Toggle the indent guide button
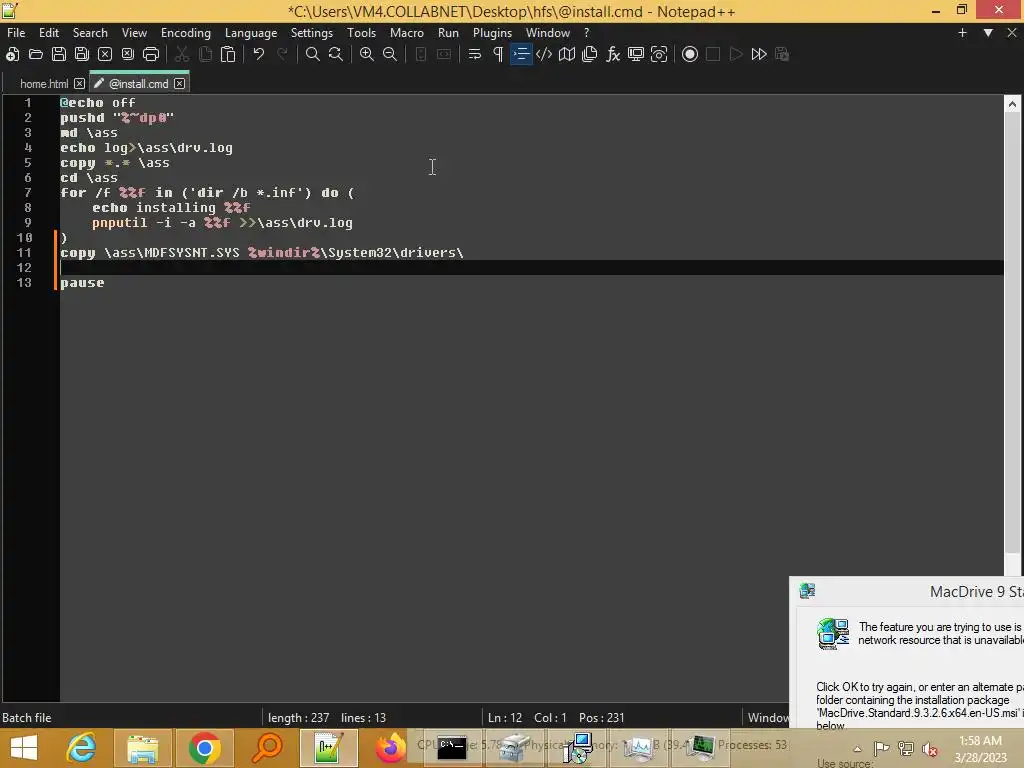Screen dimensions: 1024x768 point(521,54)
